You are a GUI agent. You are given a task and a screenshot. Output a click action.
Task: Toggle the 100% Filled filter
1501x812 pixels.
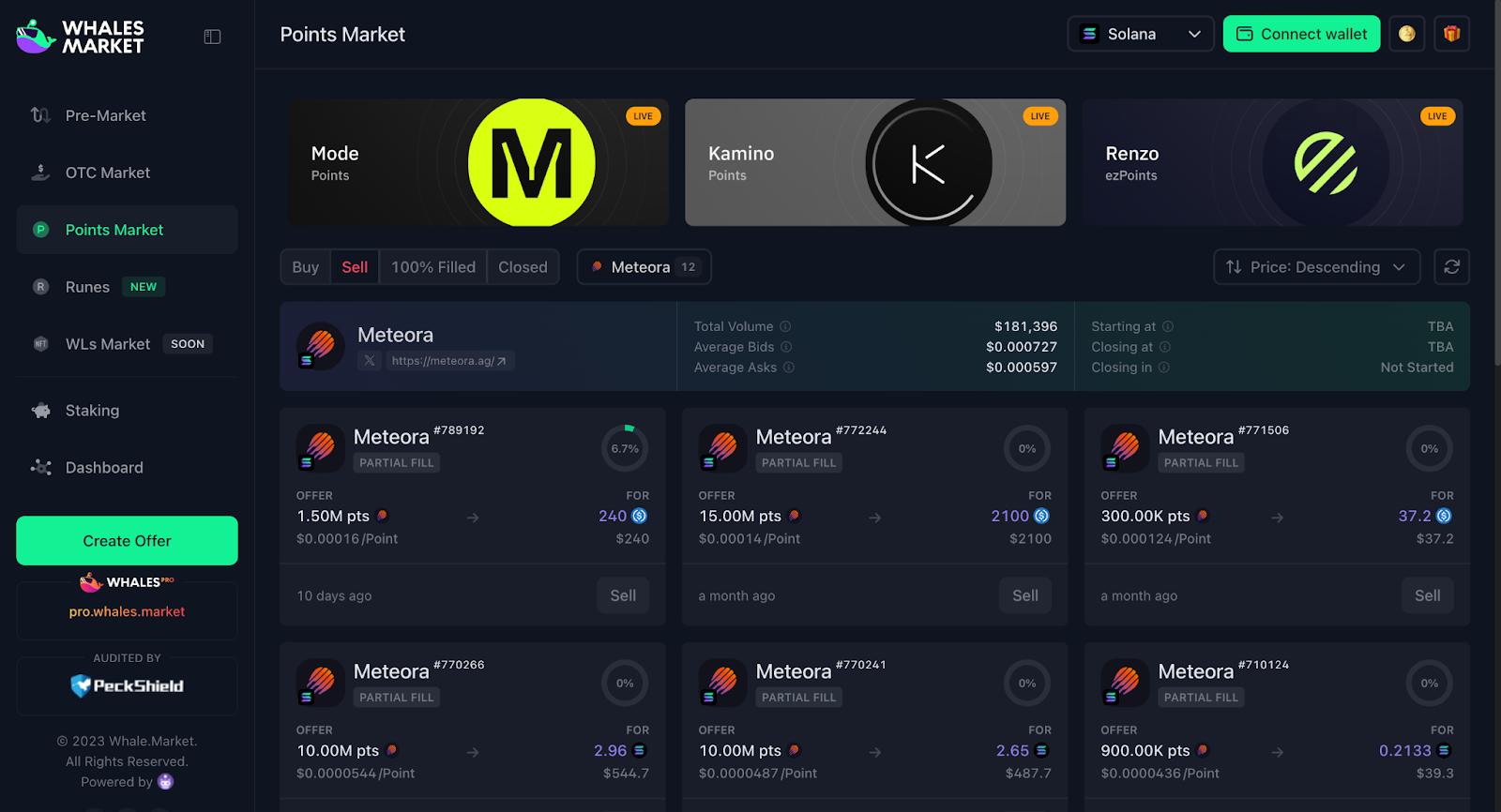[433, 267]
